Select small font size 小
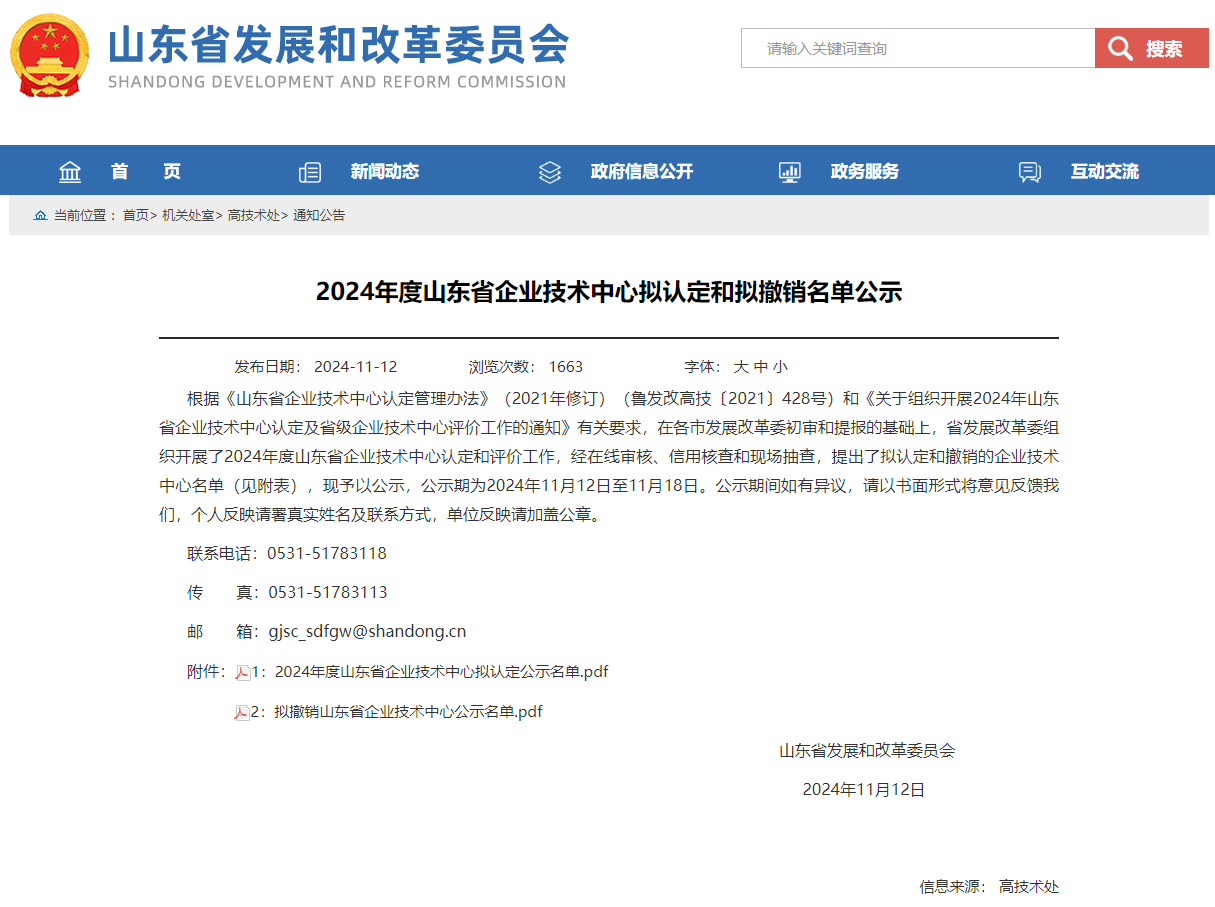 tap(780, 367)
